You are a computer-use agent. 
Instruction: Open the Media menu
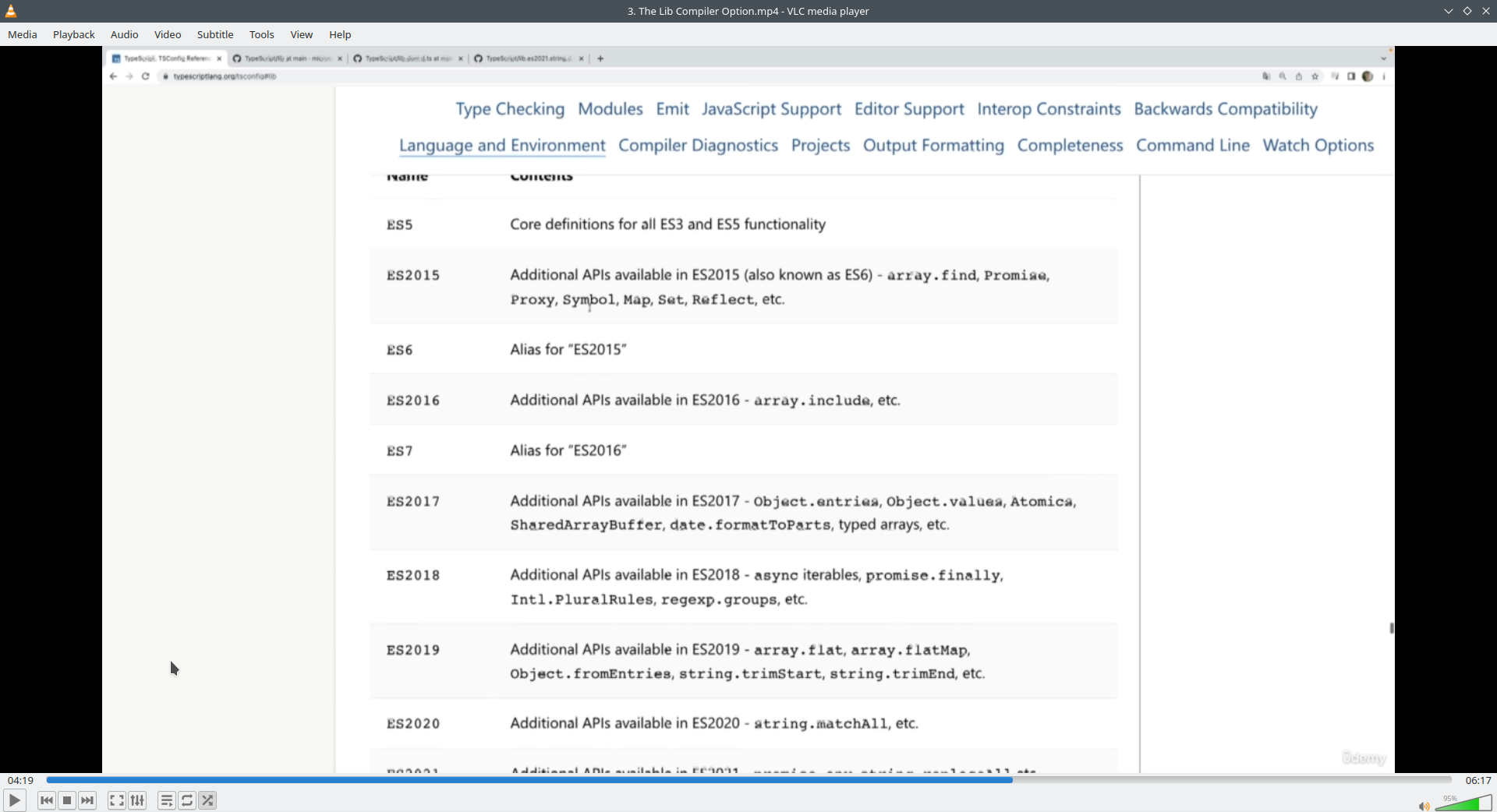coord(23,34)
